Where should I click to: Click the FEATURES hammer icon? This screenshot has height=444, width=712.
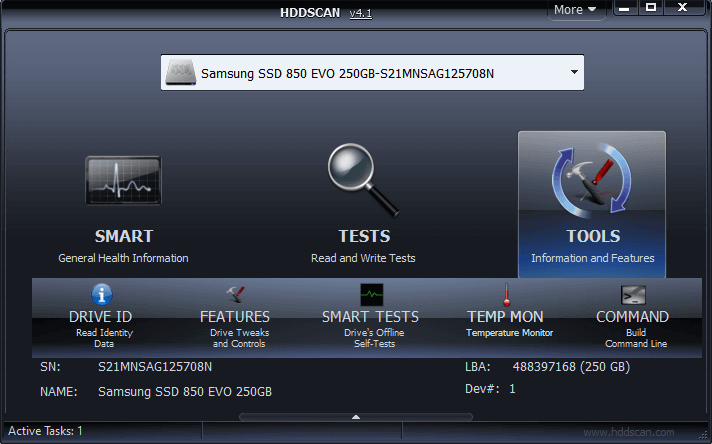pos(235,294)
